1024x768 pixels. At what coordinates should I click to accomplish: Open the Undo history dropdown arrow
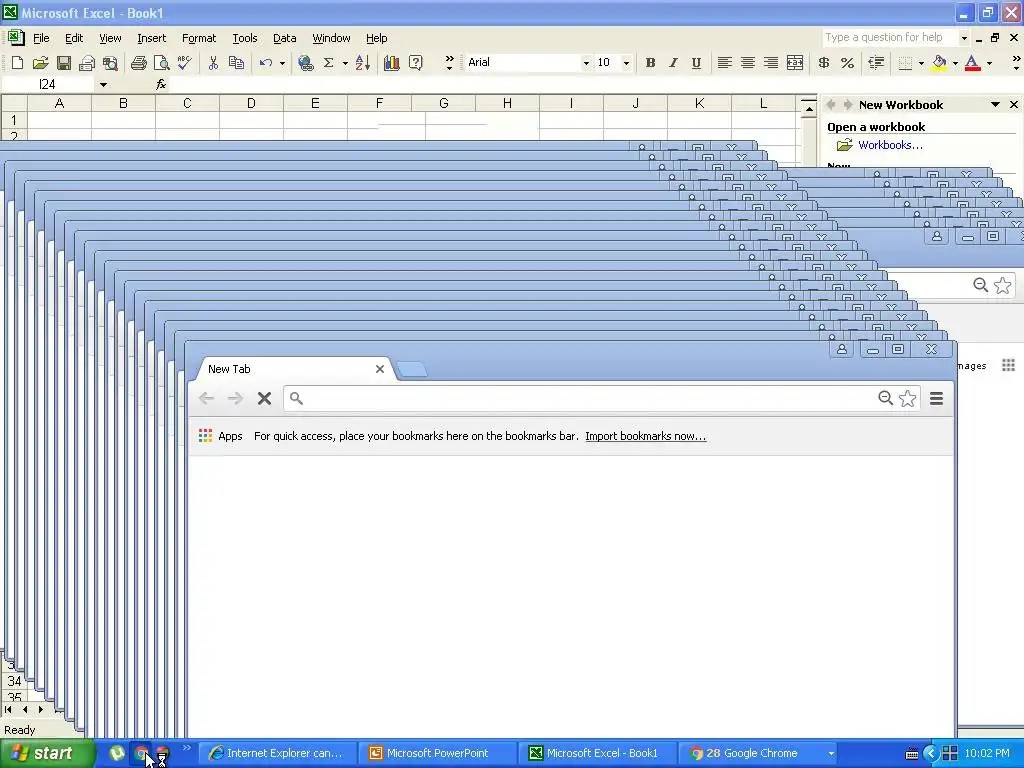pos(282,63)
